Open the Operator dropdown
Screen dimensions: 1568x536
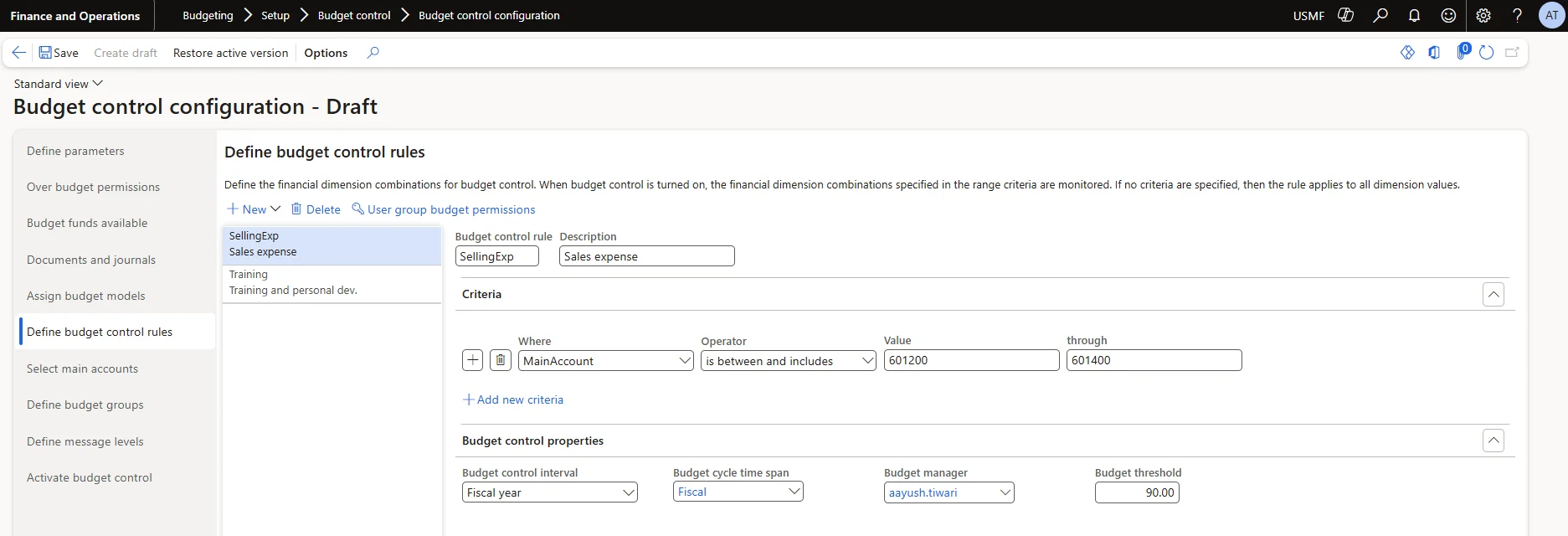tap(789, 361)
